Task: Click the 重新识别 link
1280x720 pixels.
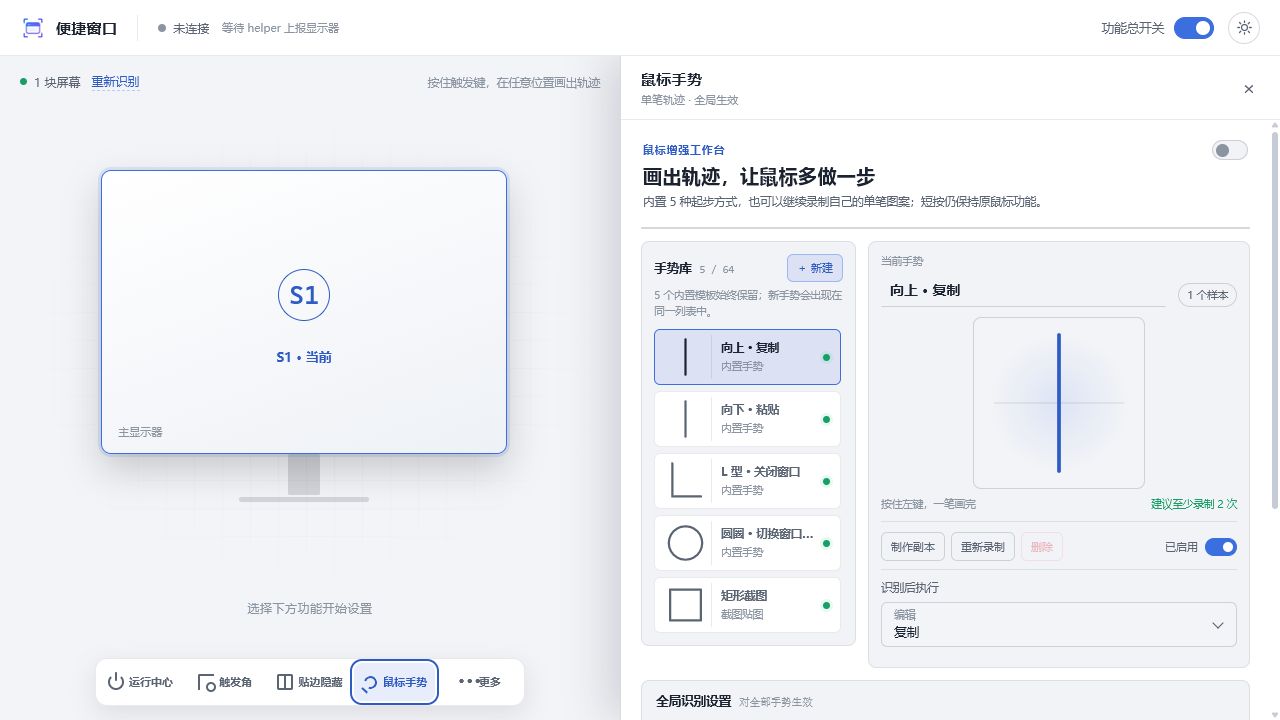Action: coord(115,82)
